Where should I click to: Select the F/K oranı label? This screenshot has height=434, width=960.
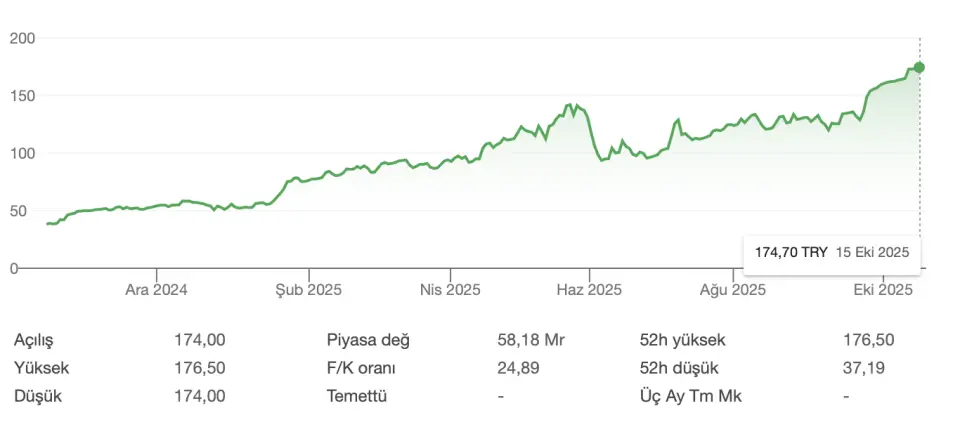(x=362, y=368)
